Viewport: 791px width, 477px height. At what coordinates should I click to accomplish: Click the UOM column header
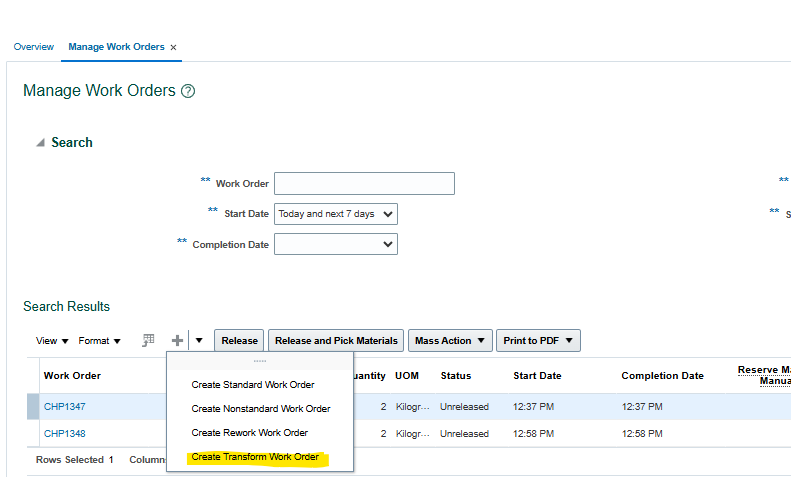(x=407, y=376)
